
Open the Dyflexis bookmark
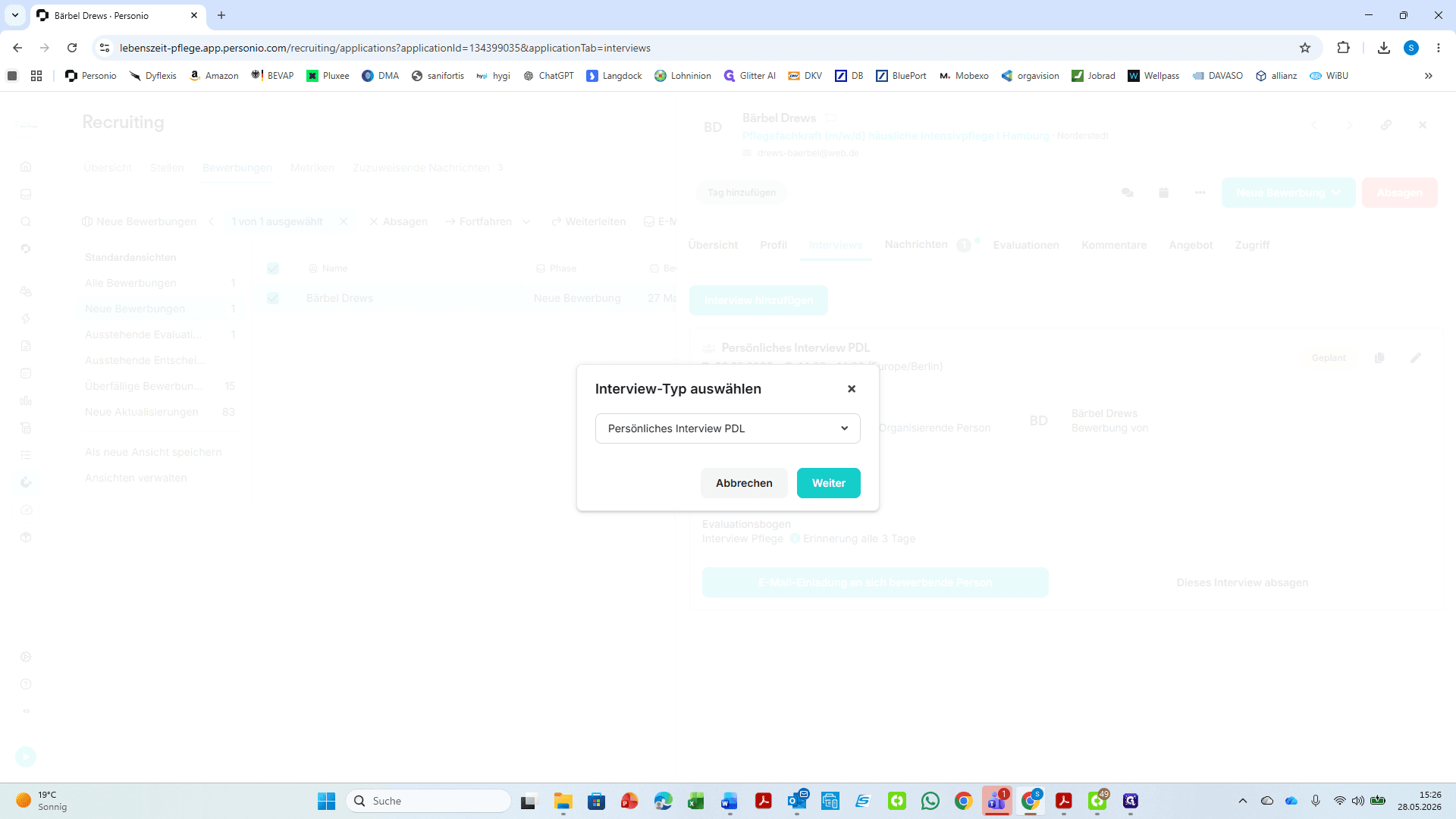[153, 76]
